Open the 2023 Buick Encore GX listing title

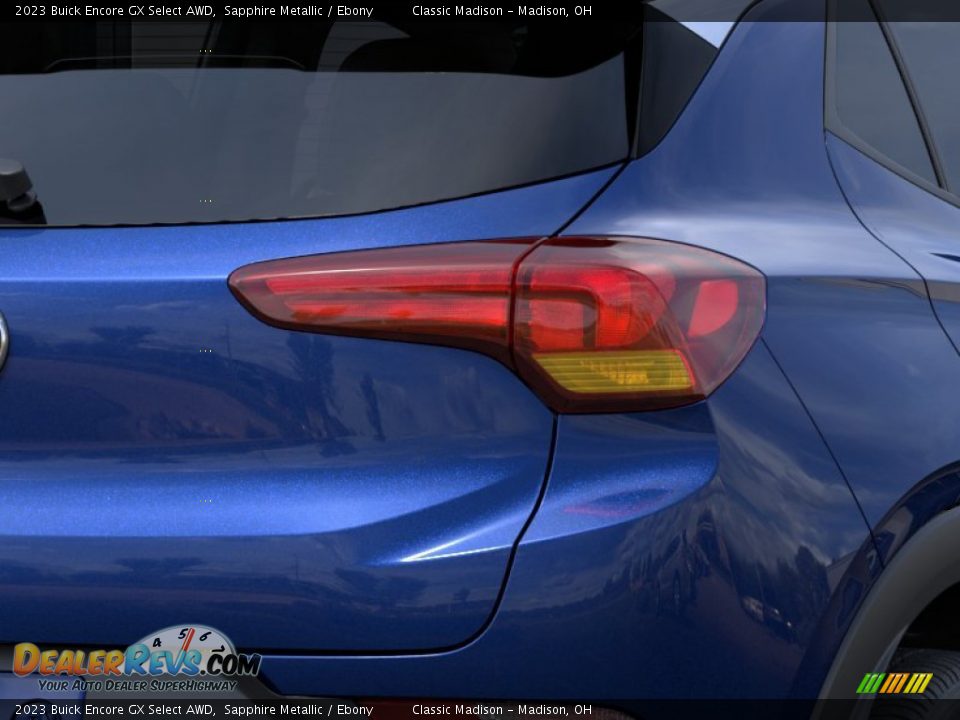point(110,11)
